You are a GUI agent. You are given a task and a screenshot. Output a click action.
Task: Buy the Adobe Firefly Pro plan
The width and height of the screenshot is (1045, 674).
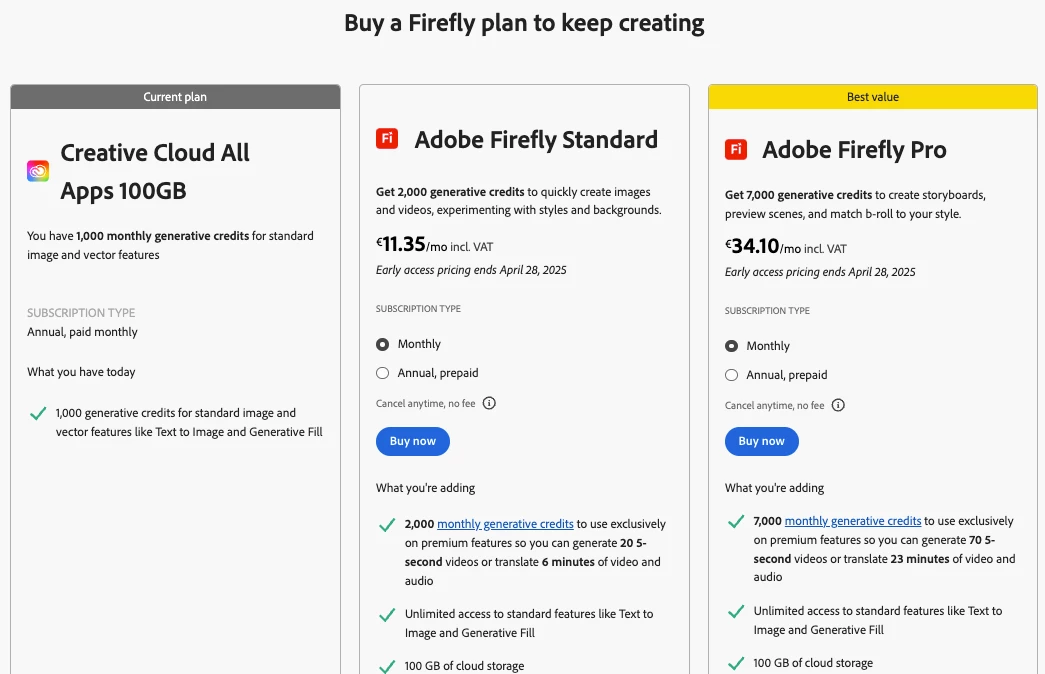point(762,441)
